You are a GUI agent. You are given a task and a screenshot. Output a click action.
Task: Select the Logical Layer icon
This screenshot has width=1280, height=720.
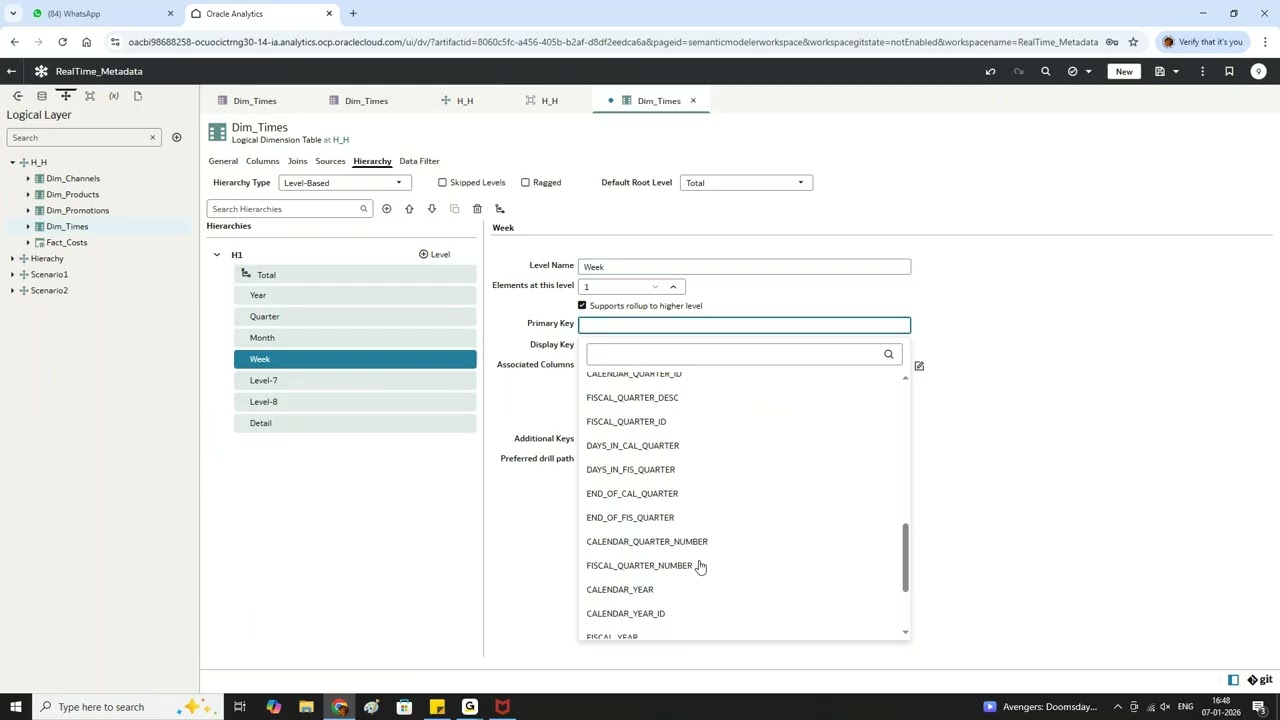point(66,96)
